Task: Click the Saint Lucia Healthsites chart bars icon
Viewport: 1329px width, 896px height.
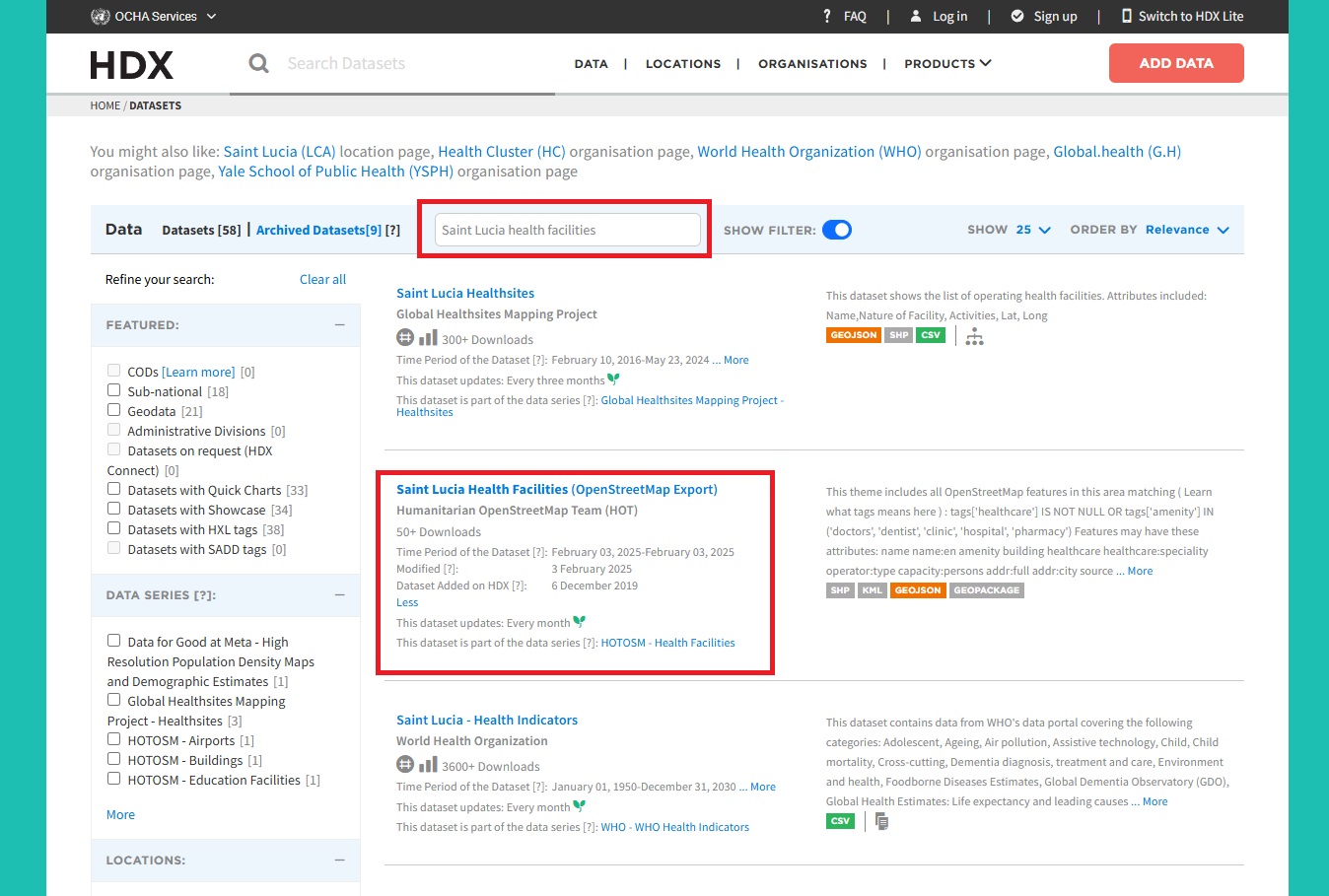Action: point(428,338)
